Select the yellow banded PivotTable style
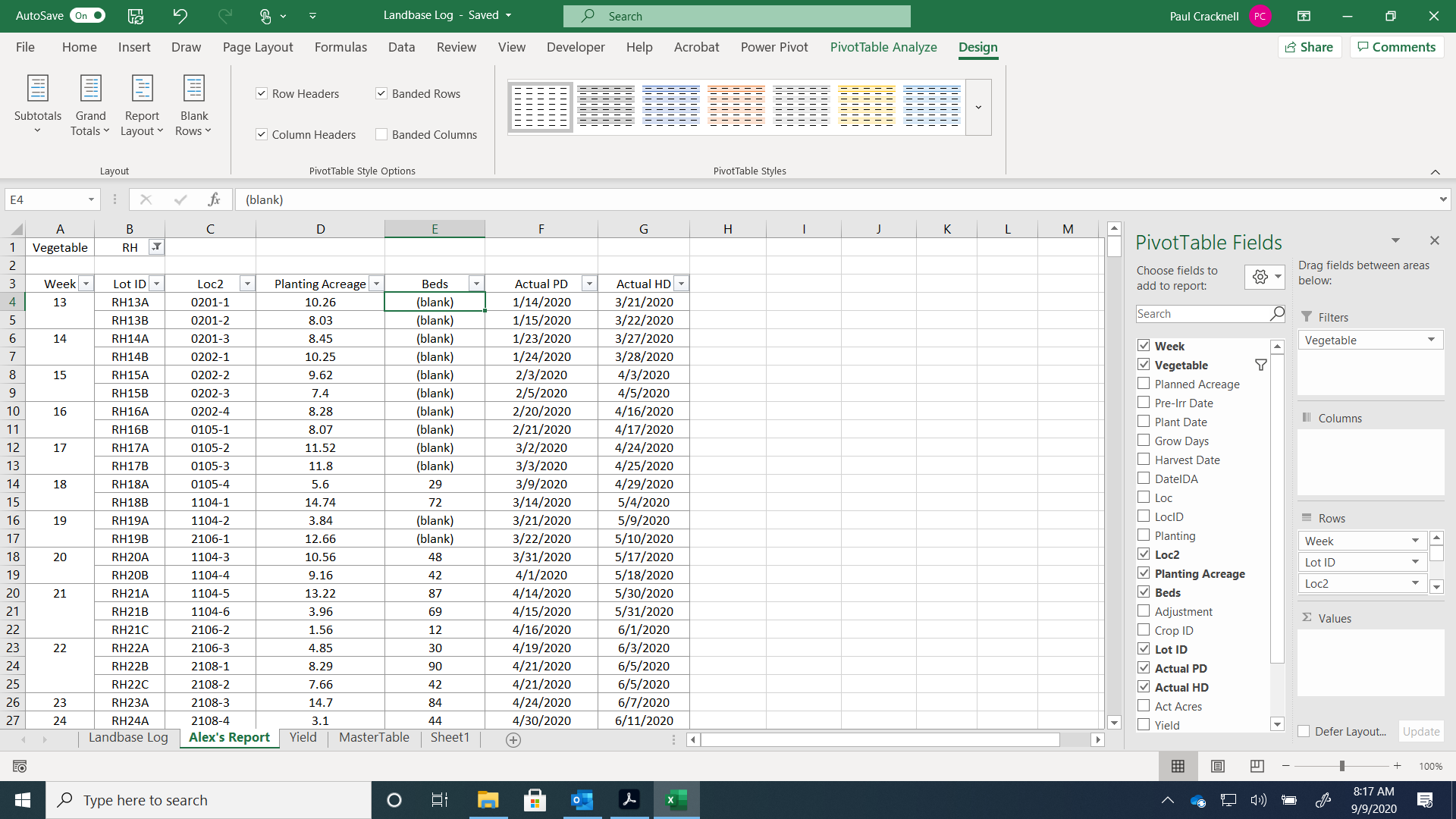Screen dimensions: 1456x819 pyautogui.click(x=867, y=107)
